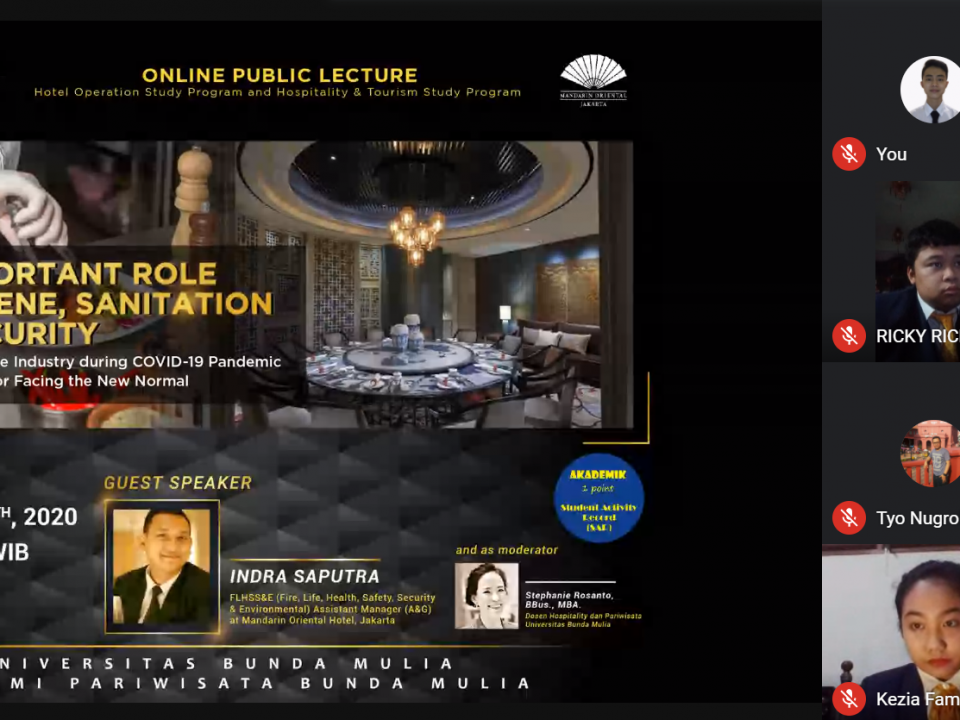
Task: Select Kezia's video tile
Action: point(891,633)
